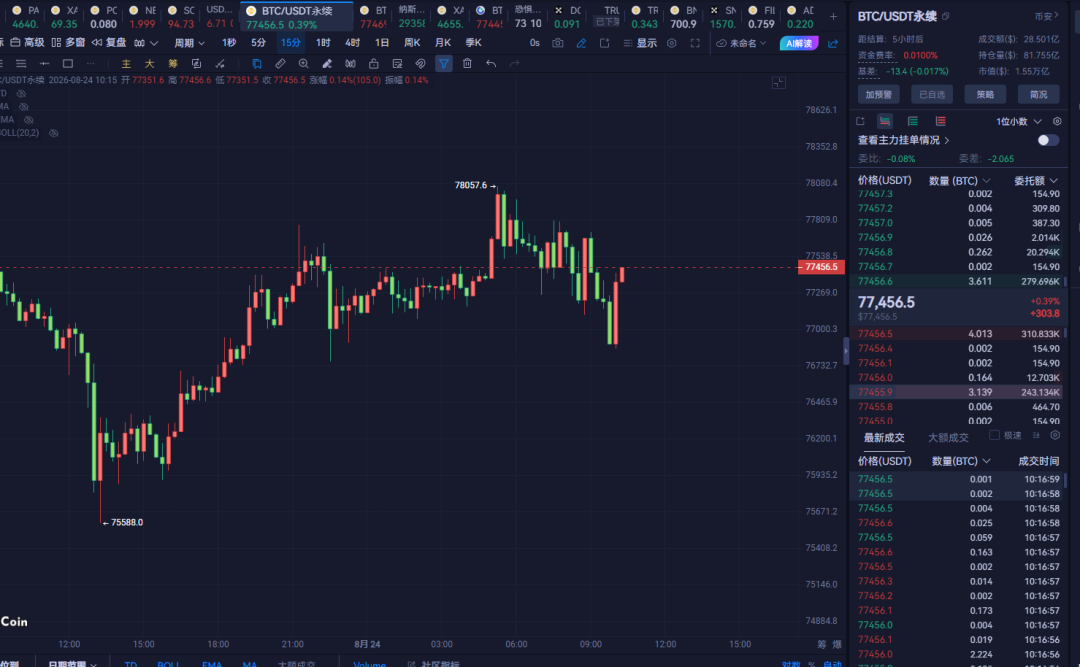Click the 大 yellow indicator icon
Image resolution: width=1080 pixels, height=667 pixels.
149,63
